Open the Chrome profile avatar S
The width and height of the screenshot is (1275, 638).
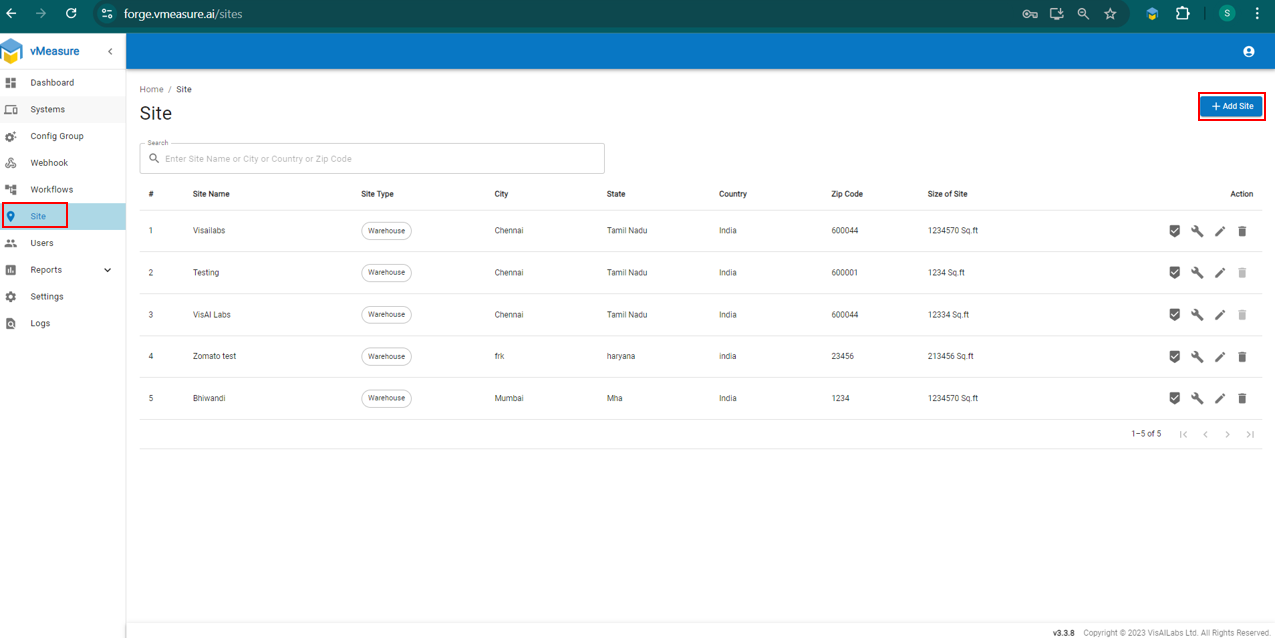pyautogui.click(x=1227, y=14)
